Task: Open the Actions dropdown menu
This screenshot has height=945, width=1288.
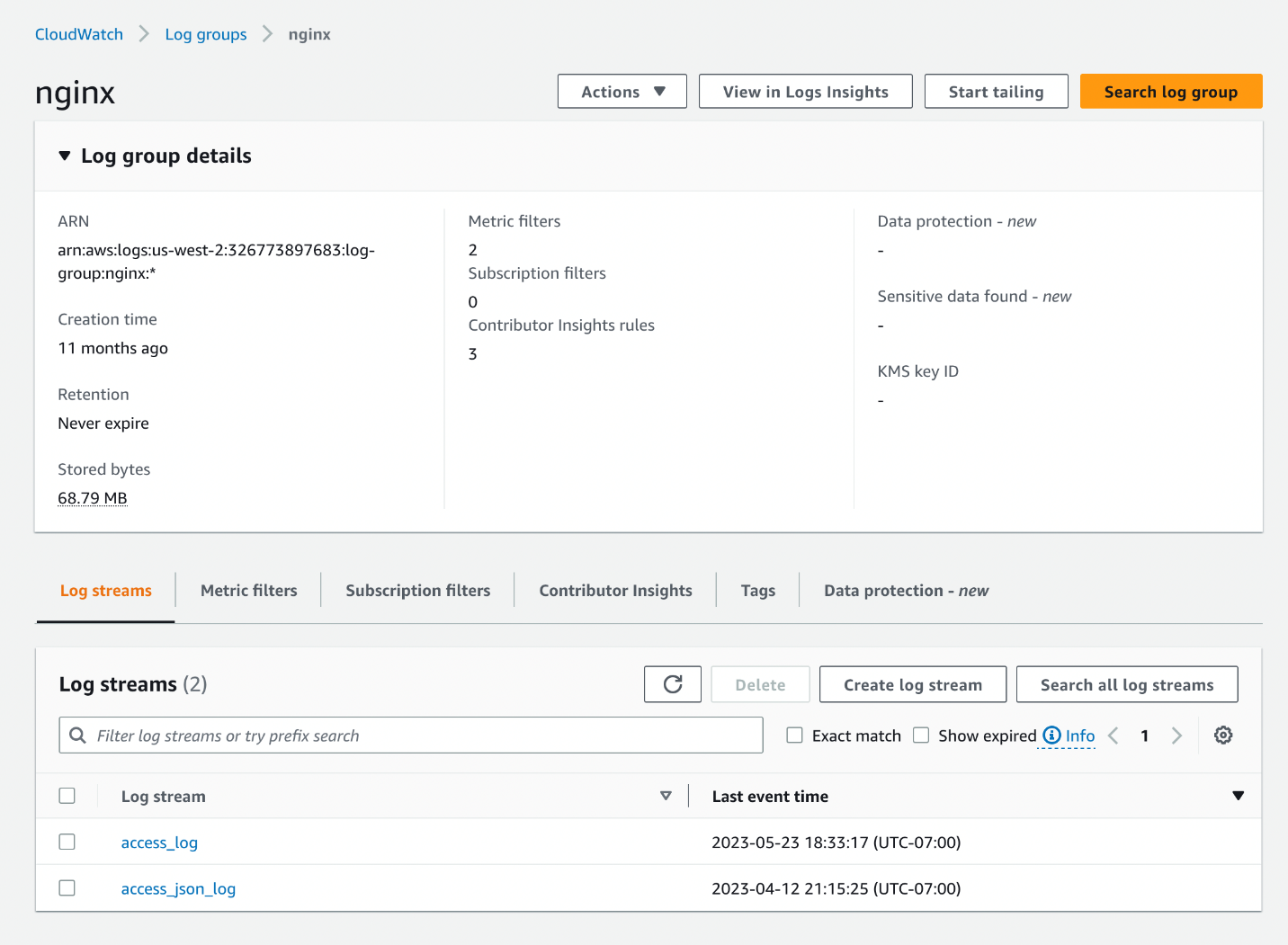Action: pos(622,91)
